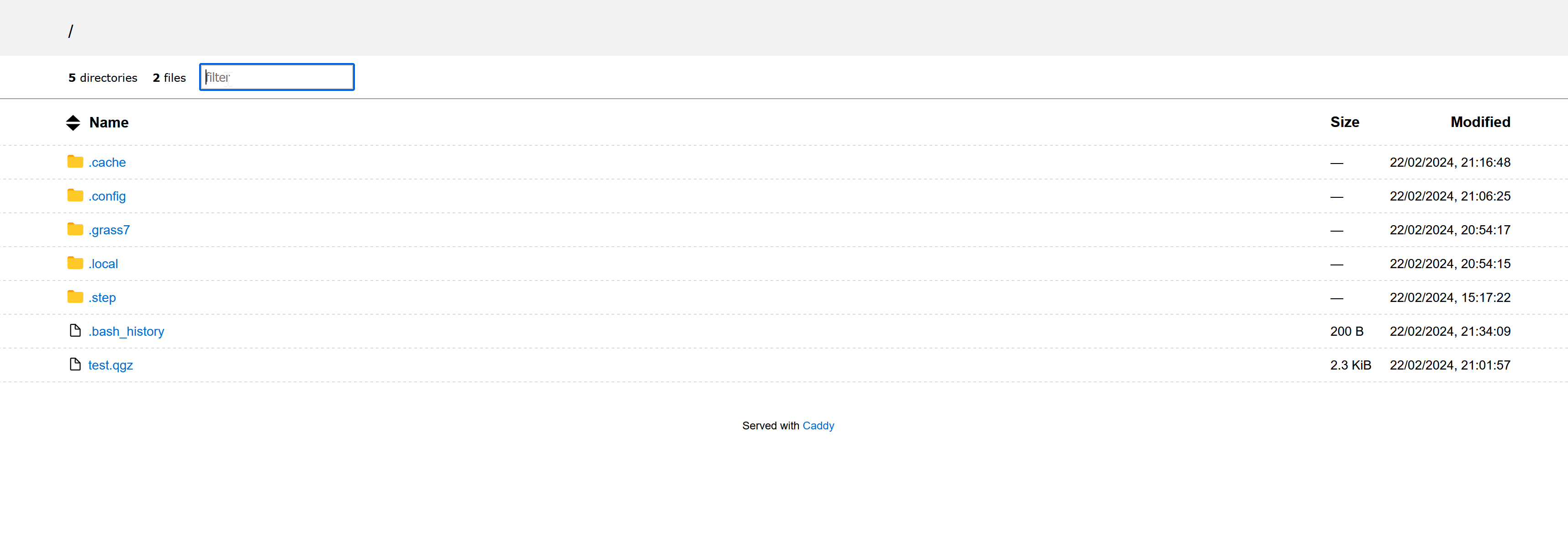Screen dimensions: 1568x534
Task: Focus the filter text box
Action: (x=277, y=77)
